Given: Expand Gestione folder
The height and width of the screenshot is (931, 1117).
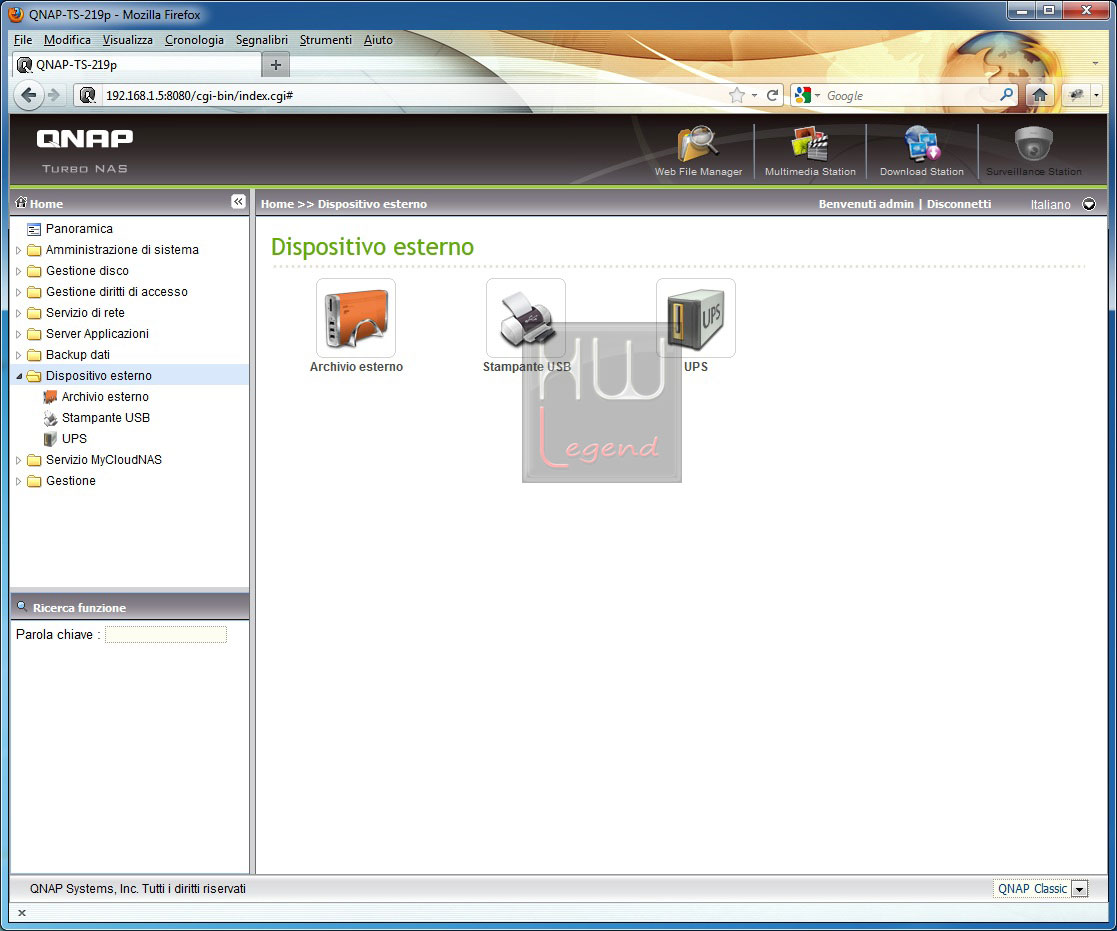Looking at the screenshot, I should click(19, 481).
